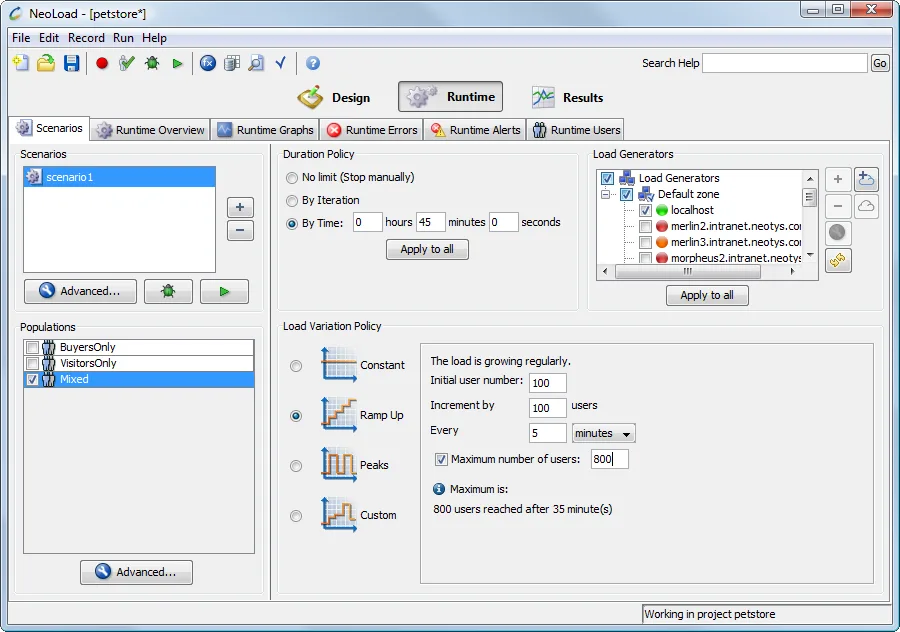This screenshot has width=900, height=632.
Task: Click the minutes duration field showing 45
Action: [x=430, y=223]
